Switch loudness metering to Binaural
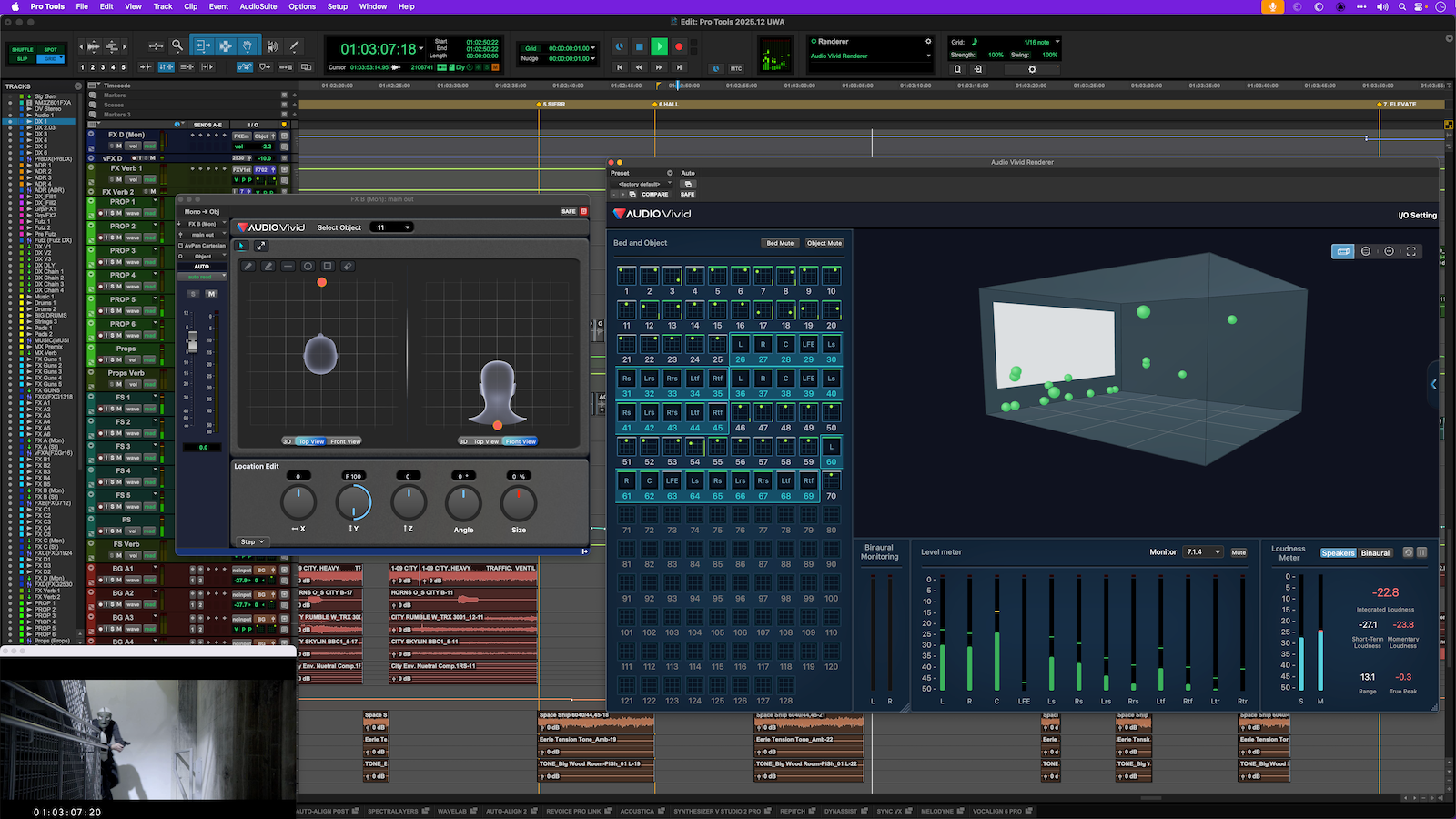This screenshot has width=1456, height=819. tap(1376, 552)
